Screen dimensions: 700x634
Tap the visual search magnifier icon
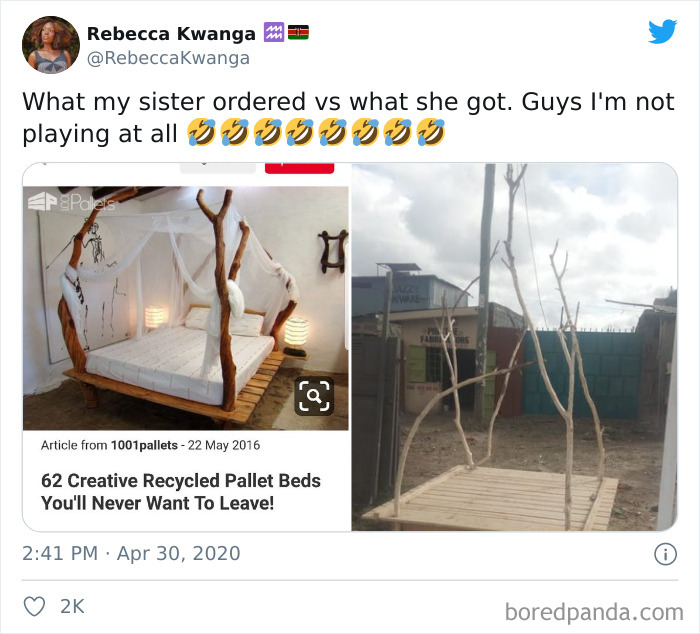(314, 397)
